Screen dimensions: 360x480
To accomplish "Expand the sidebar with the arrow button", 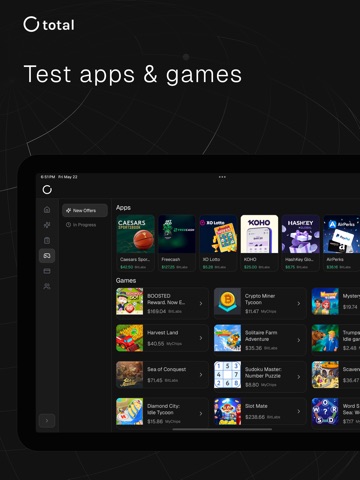I will click(x=47, y=421).
